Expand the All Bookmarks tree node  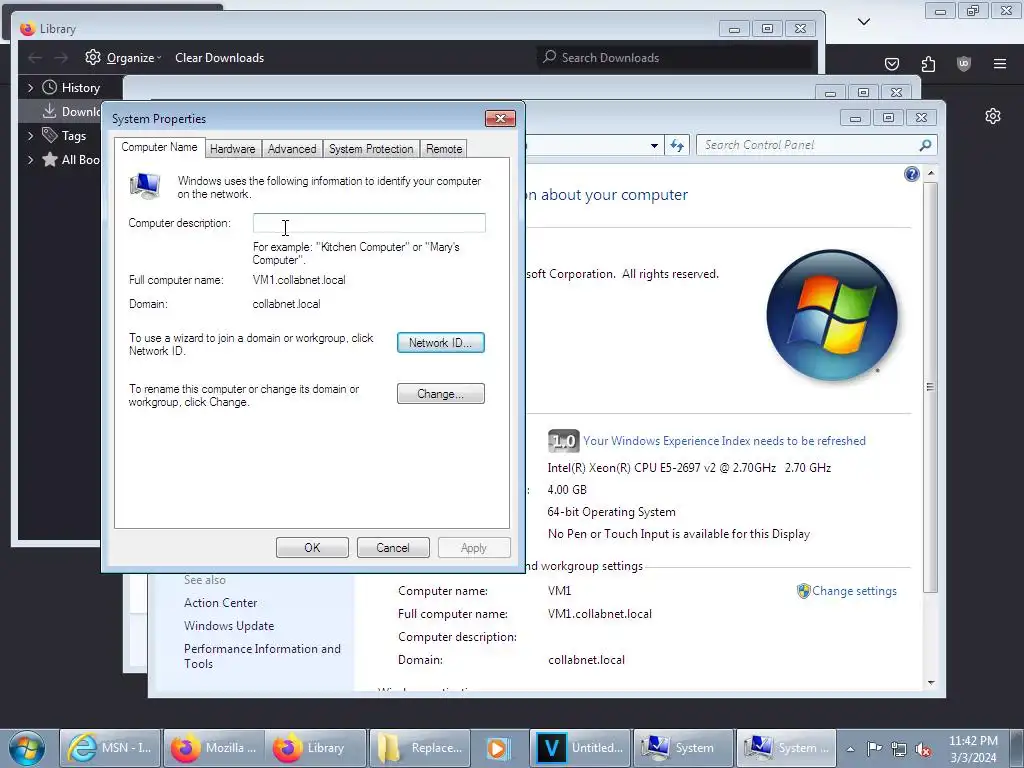pos(30,159)
